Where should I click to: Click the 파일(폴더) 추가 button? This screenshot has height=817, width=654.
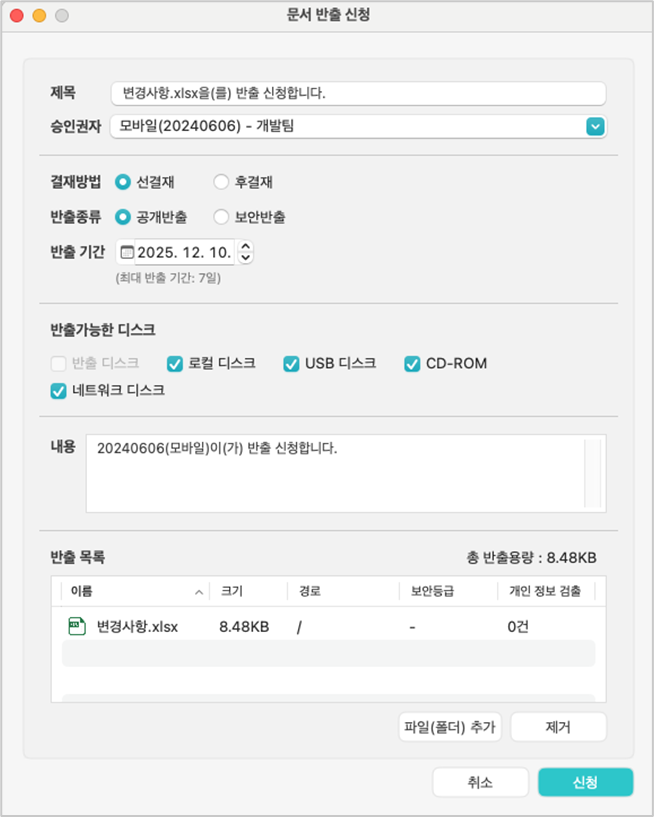tap(448, 727)
